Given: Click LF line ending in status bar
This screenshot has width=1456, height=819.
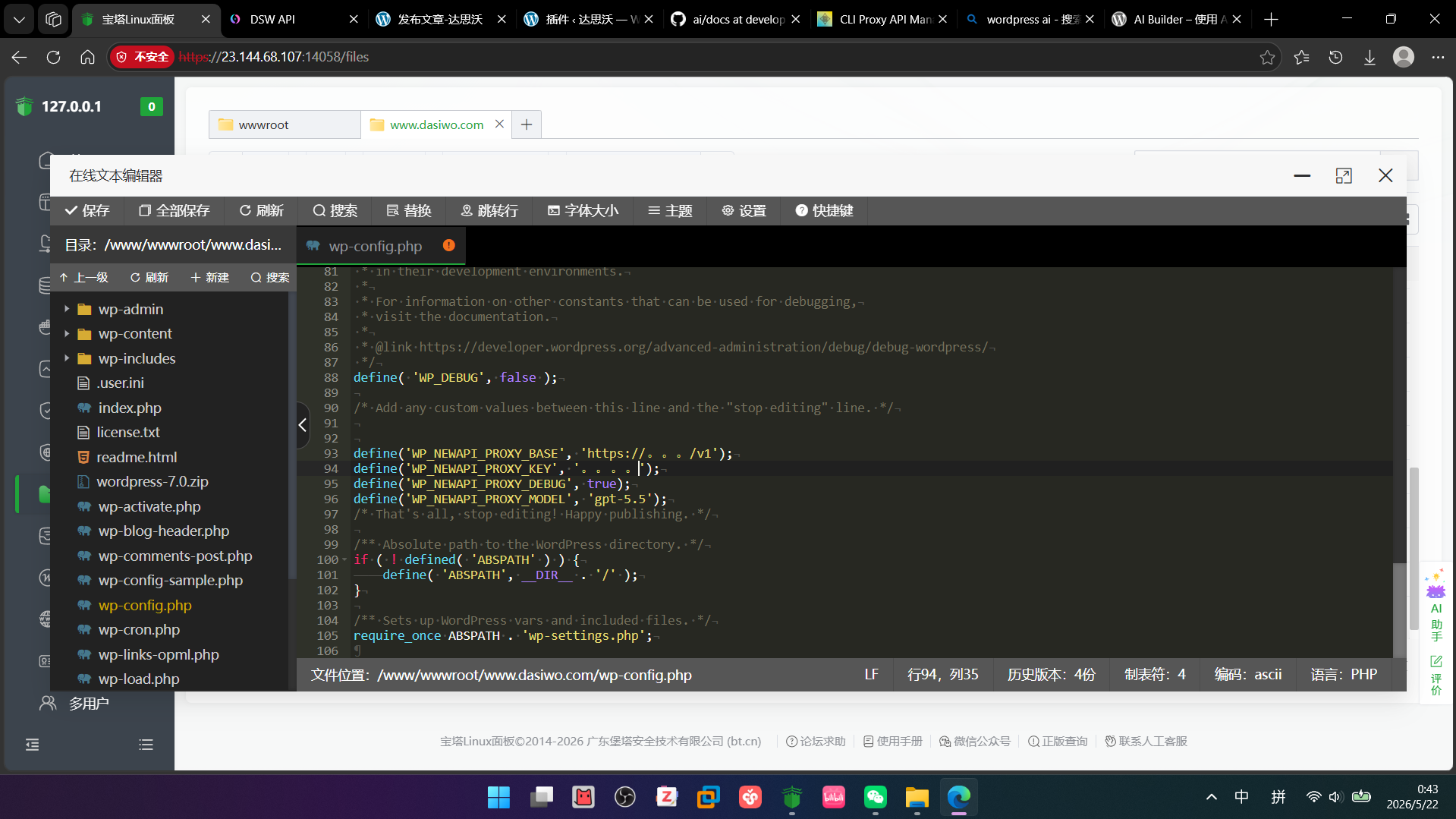Looking at the screenshot, I should pyautogui.click(x=871, y=674).
